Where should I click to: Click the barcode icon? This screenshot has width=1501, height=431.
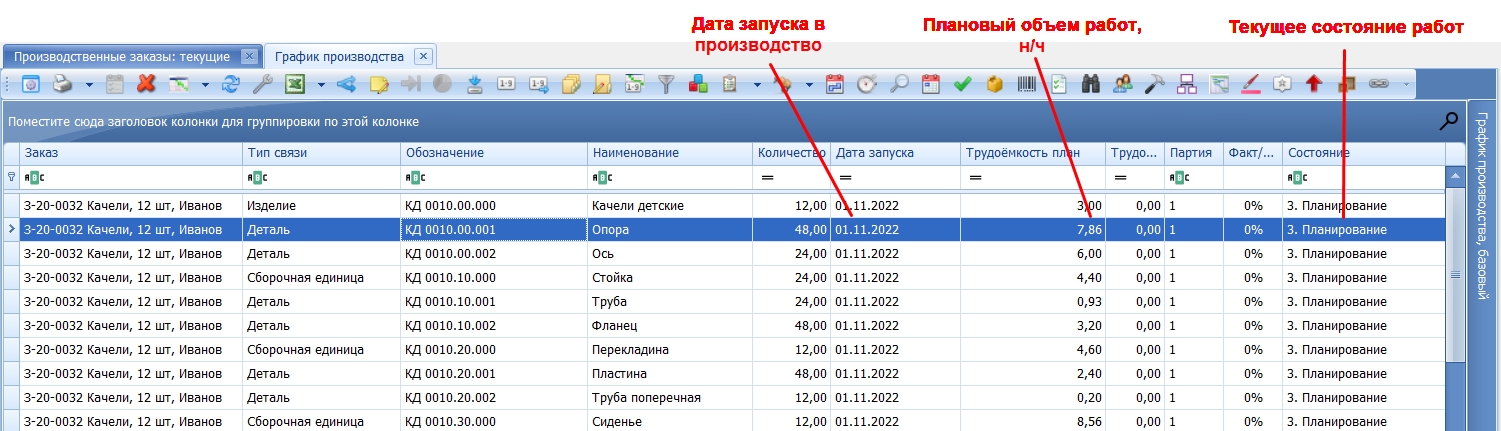1027,85
